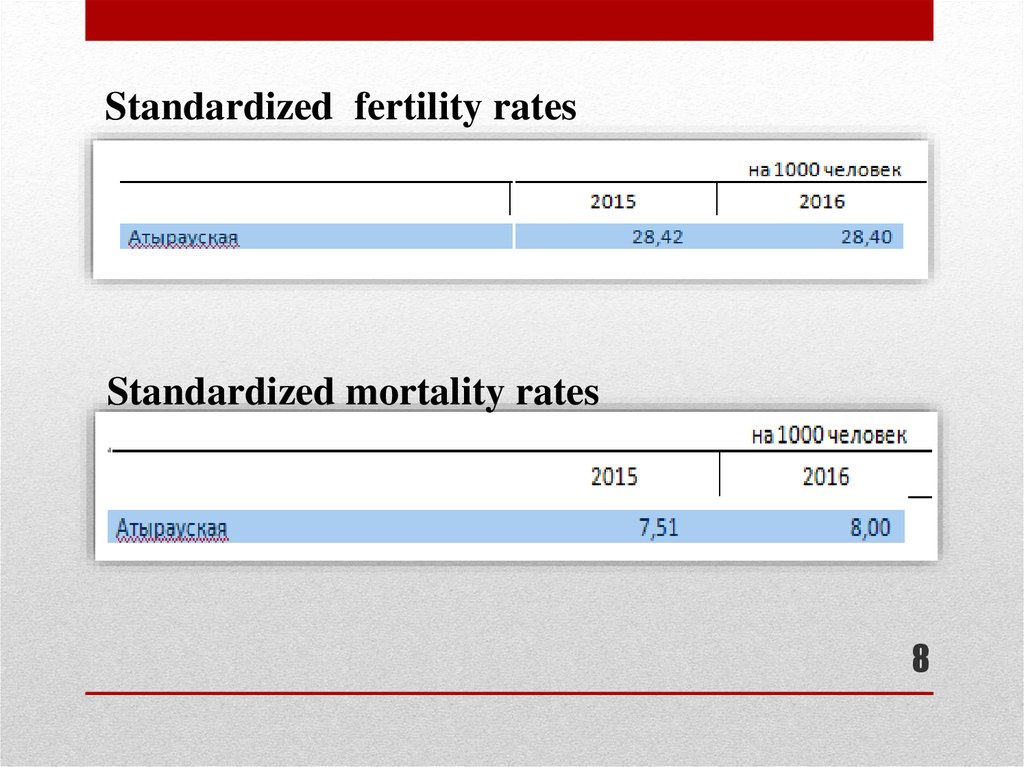1024x767 pixels.
Task: Click the 'Standardized mortality rates' heading
Action: pyautogui.click(x=352, y=392)
